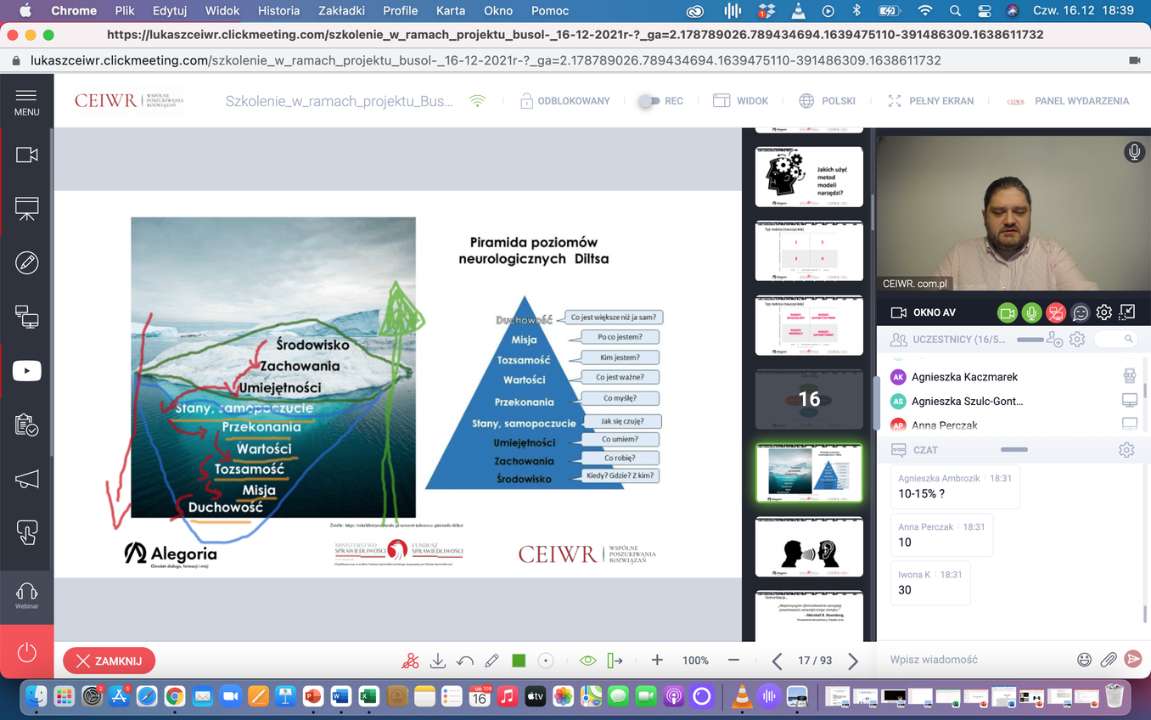
Task: Open the surveys clipboard icon in sidebar
Action: click(x=27, y=425)
